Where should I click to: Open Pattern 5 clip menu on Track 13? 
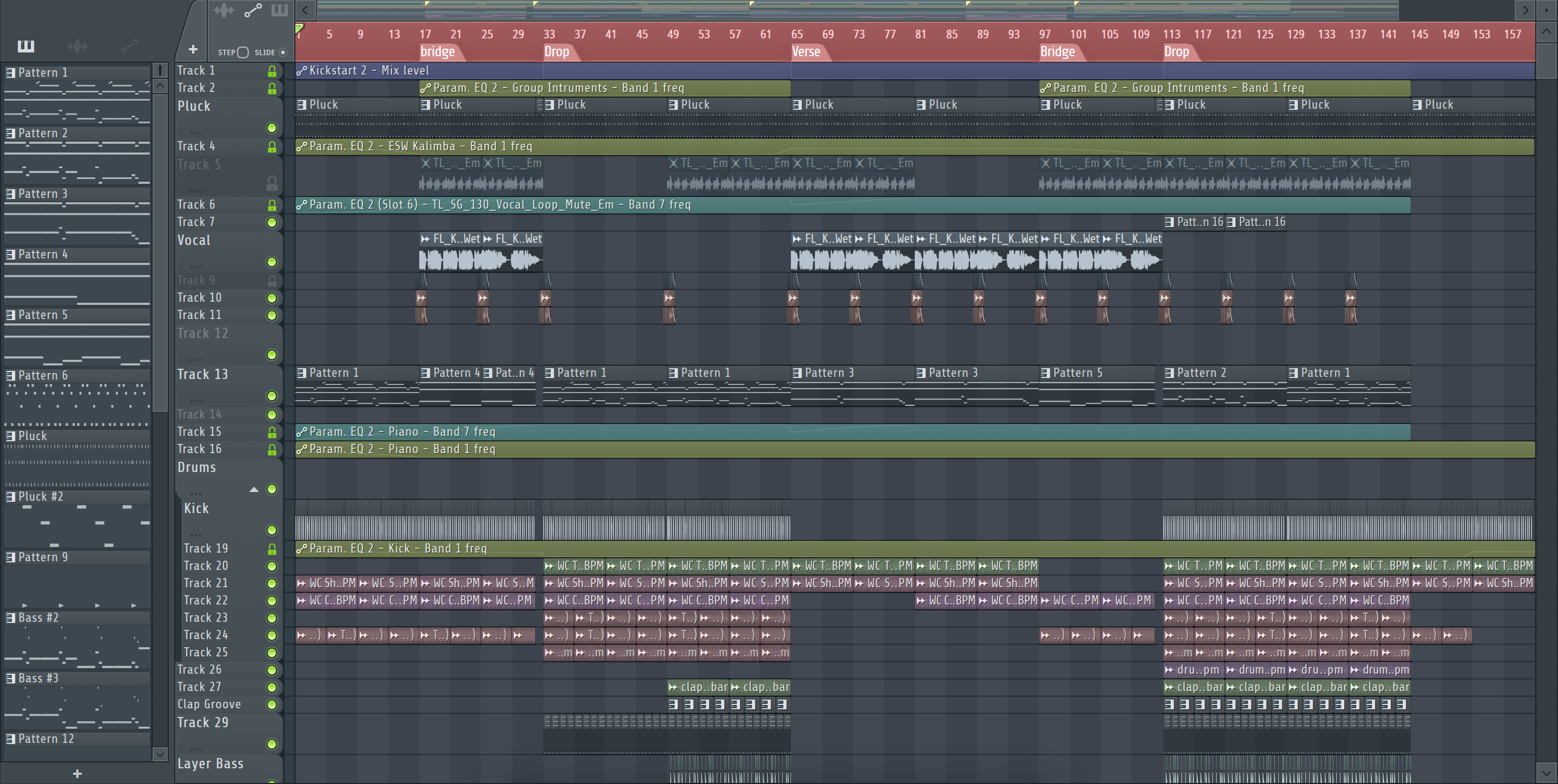coord(1045,373)
